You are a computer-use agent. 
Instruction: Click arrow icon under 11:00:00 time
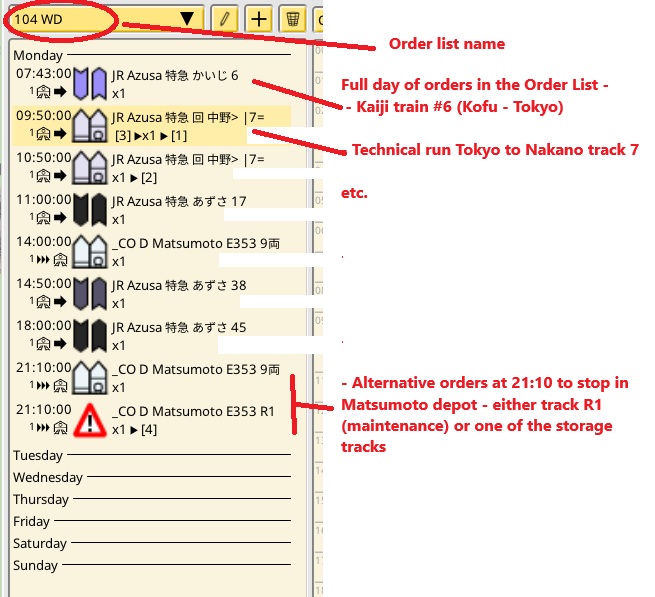coord(60,218)
